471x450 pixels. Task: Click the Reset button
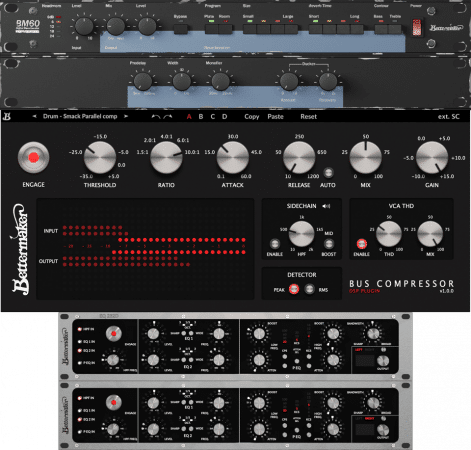click(308, 117)
